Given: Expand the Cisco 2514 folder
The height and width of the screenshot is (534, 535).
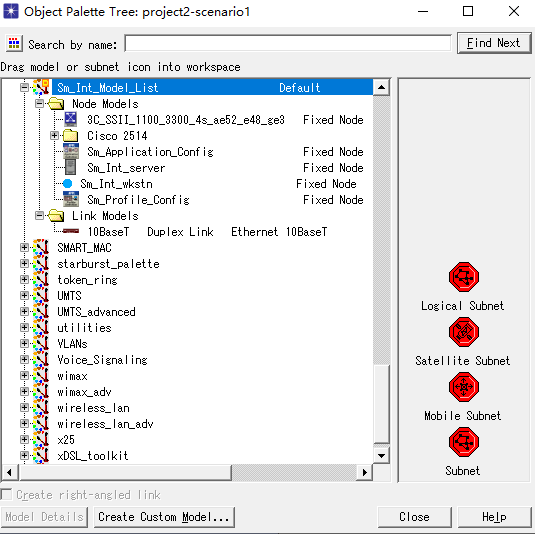Looking at the screenshot, I should pos(54,135).
